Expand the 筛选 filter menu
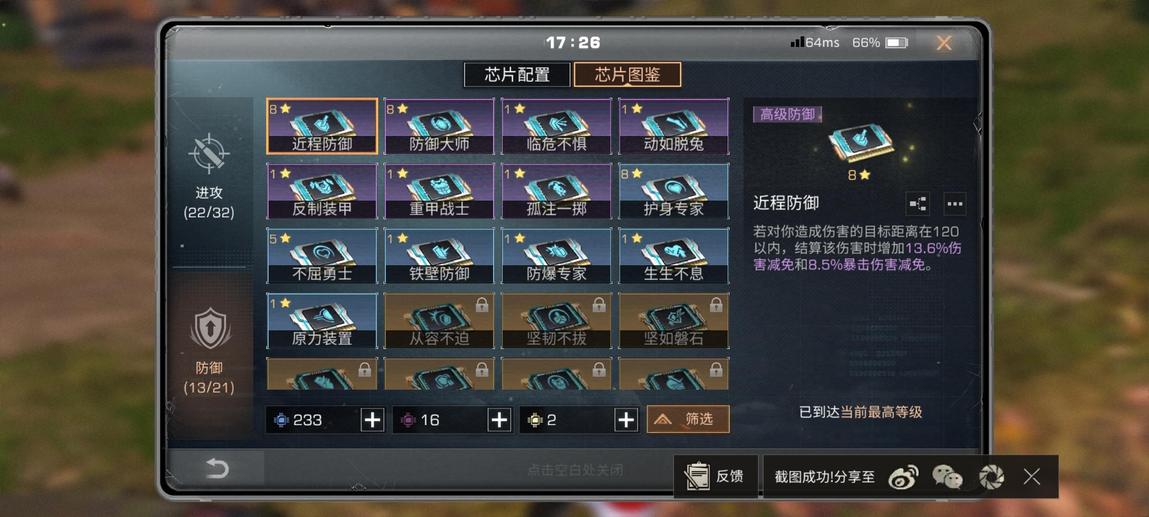Image resolution: width=1149 pixels, height=517 pixels. pyautogui.click(x=688, y=420)
